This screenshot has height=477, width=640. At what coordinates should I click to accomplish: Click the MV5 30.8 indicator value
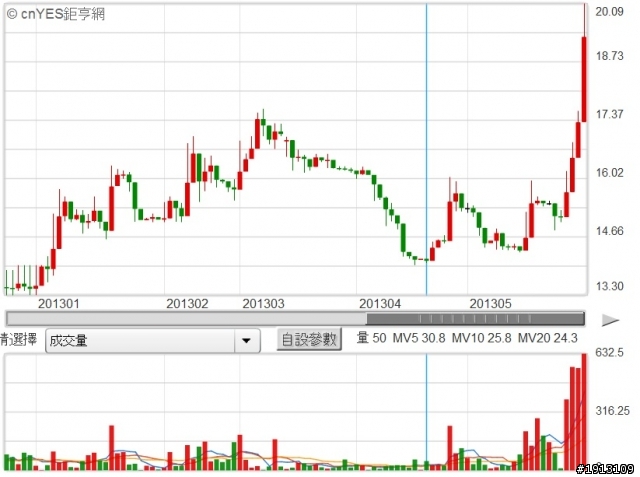point(419,338)
